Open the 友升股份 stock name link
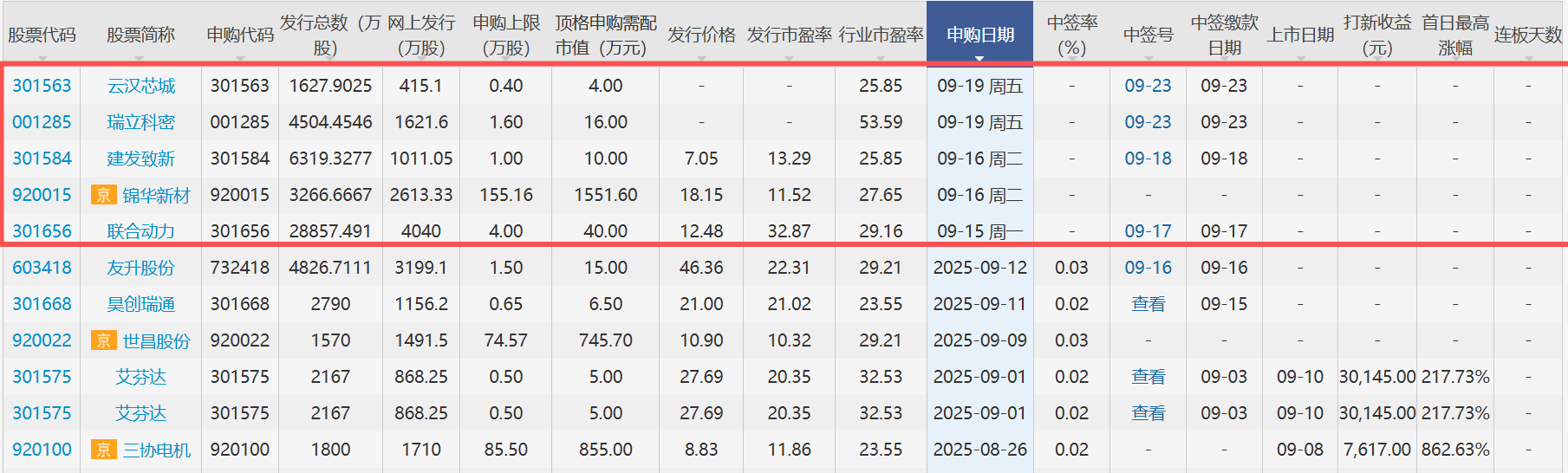Viewport: 1568px width, 473px height. (x=140, y=268)
